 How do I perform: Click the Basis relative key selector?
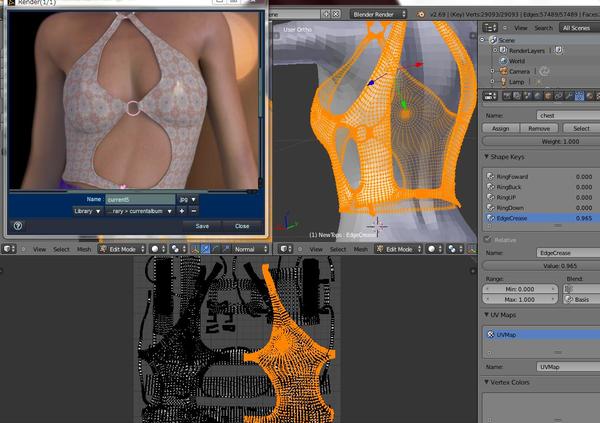581,299
